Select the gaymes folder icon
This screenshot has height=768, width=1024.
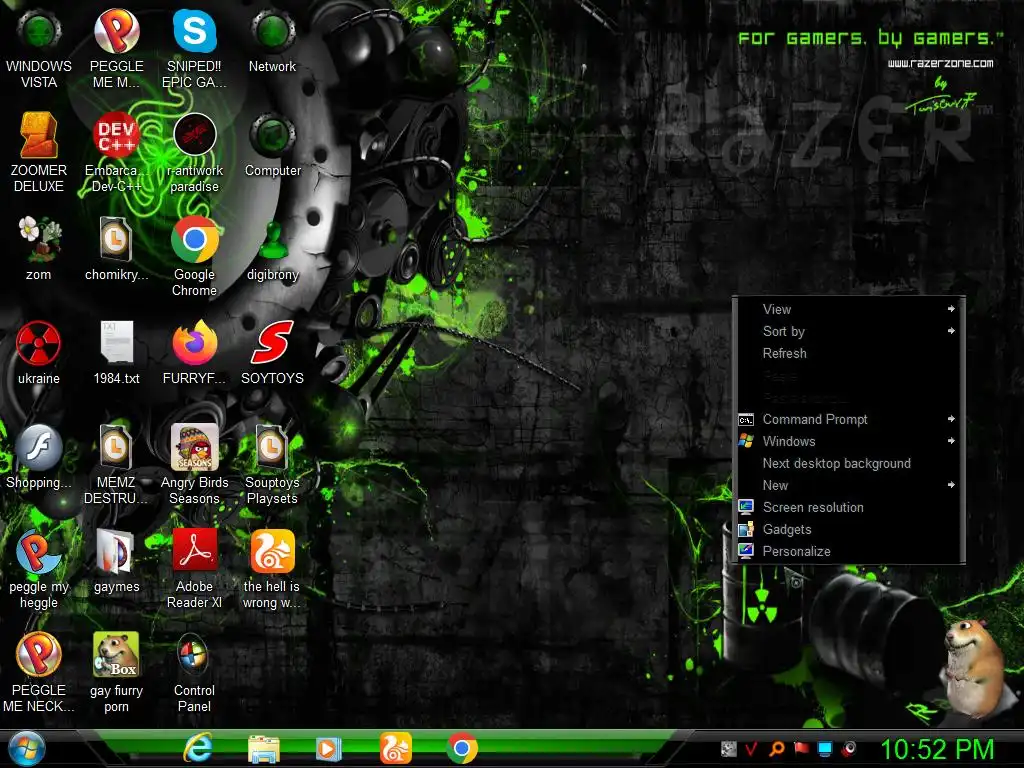116,561
